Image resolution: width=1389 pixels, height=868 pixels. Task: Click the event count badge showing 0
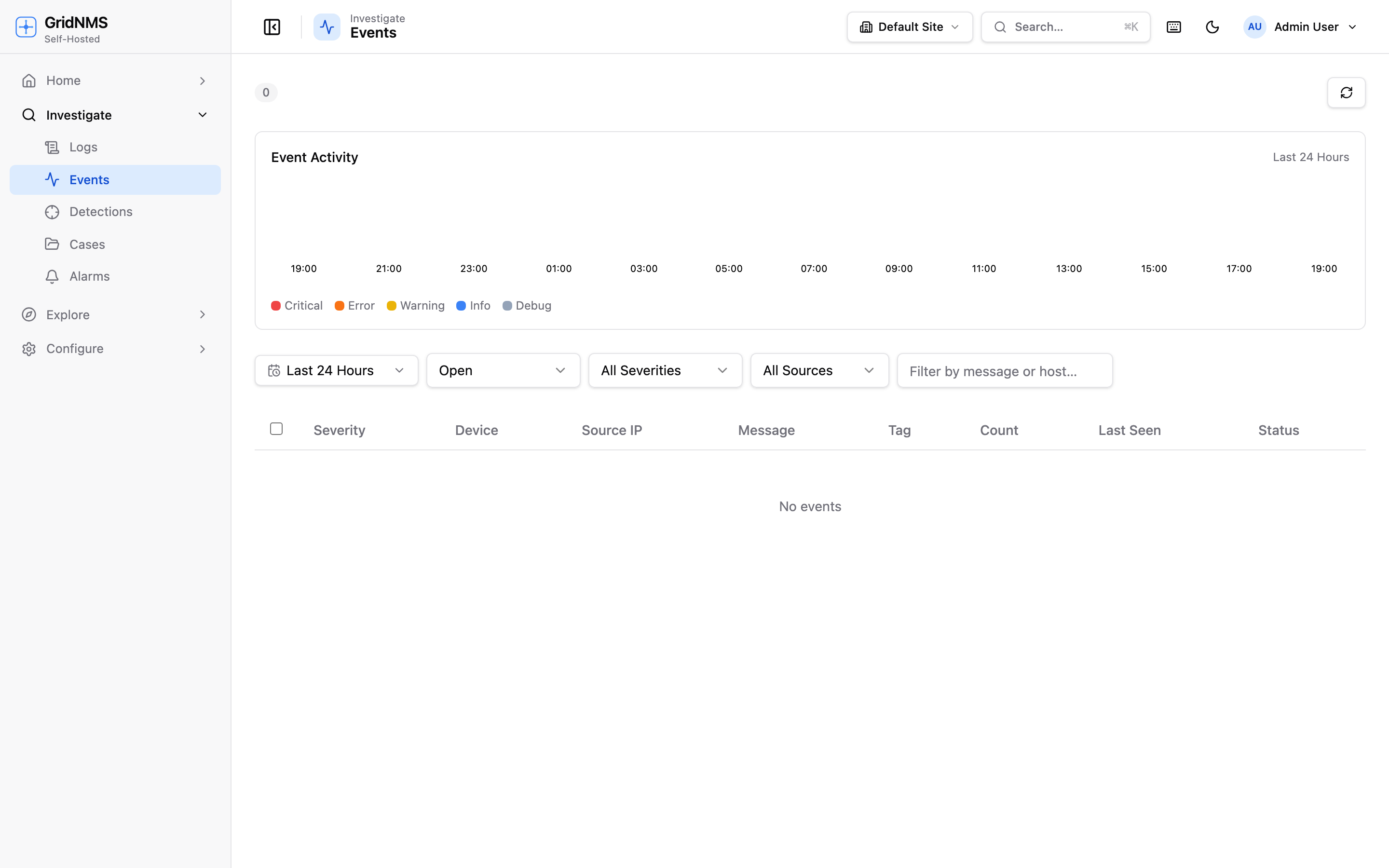pyautogui.click(x=266, y=93)
